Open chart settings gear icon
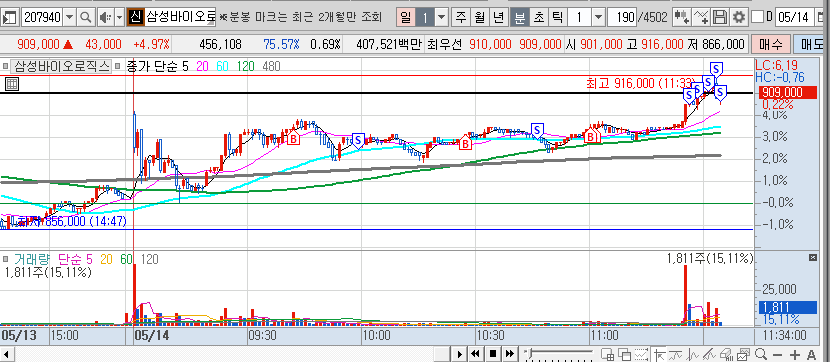This screenshot has height=362, width=830. coord(738,17)
